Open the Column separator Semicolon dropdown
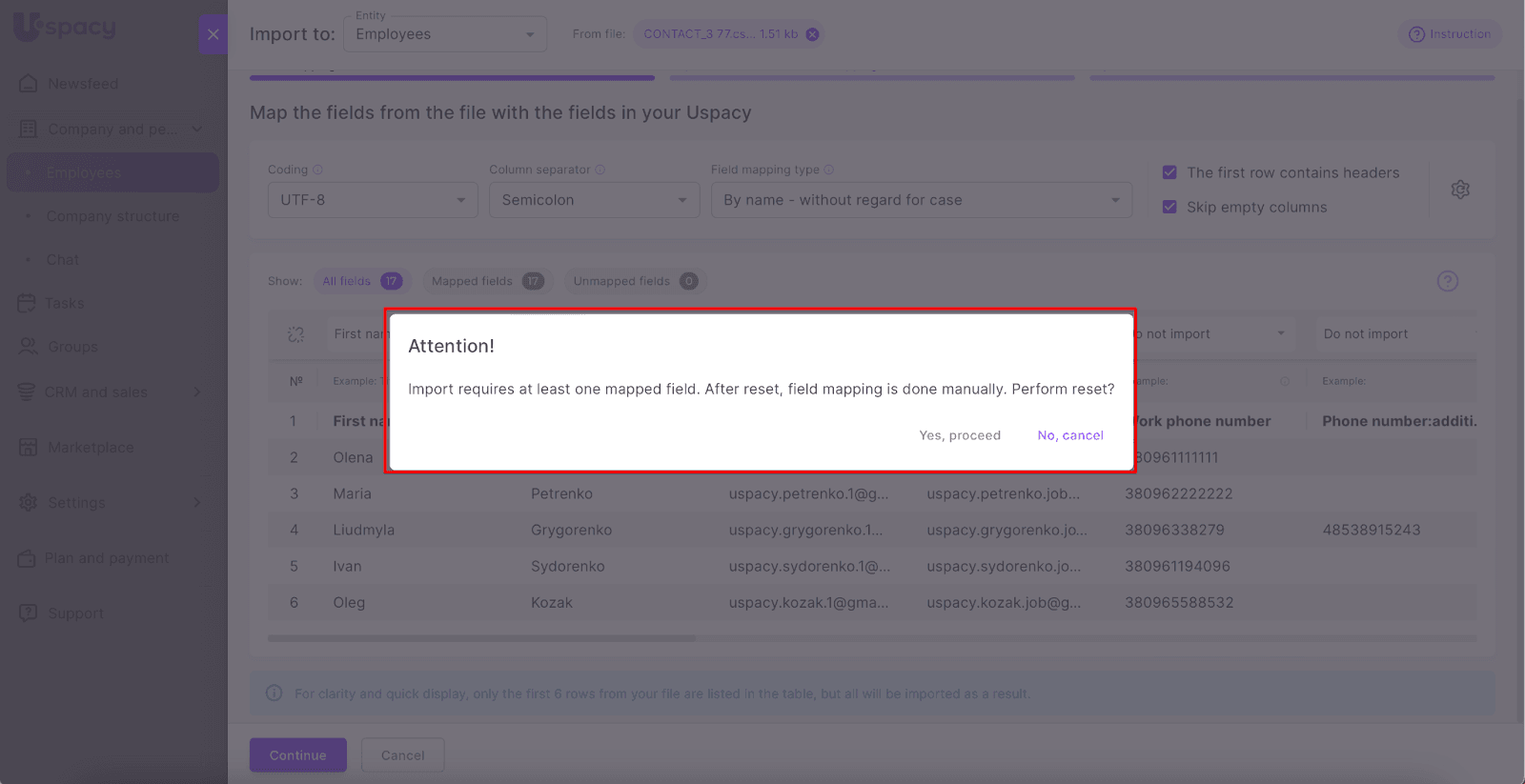The width and height of the screenshot is (1525, 784). 594,200
